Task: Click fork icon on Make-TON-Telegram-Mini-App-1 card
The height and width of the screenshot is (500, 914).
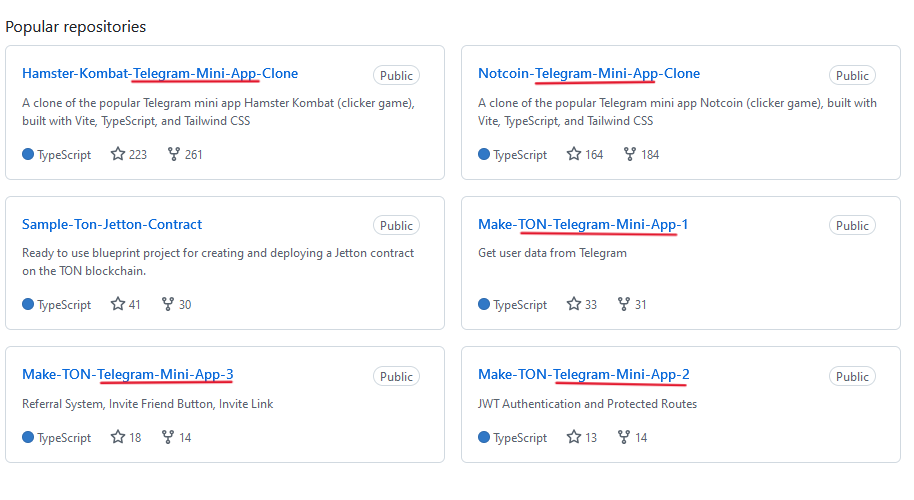Action: 624,304
